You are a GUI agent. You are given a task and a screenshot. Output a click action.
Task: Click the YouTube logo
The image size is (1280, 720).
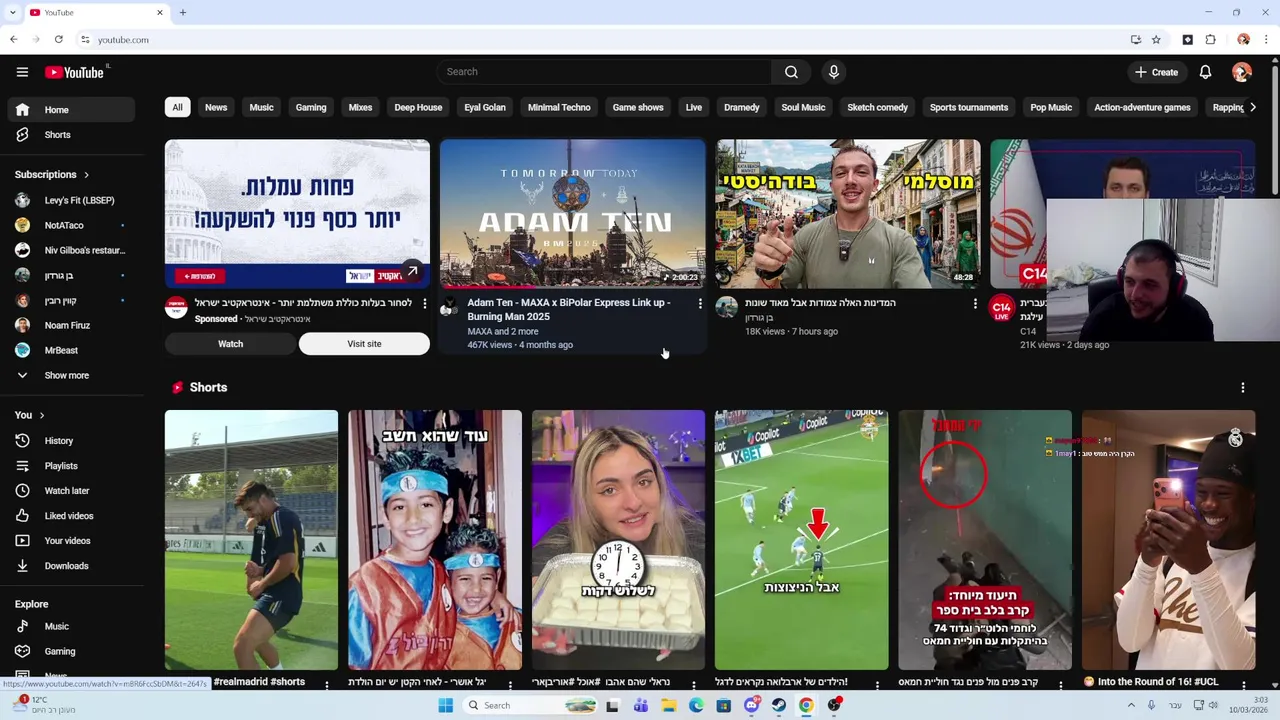coord(74,72)
